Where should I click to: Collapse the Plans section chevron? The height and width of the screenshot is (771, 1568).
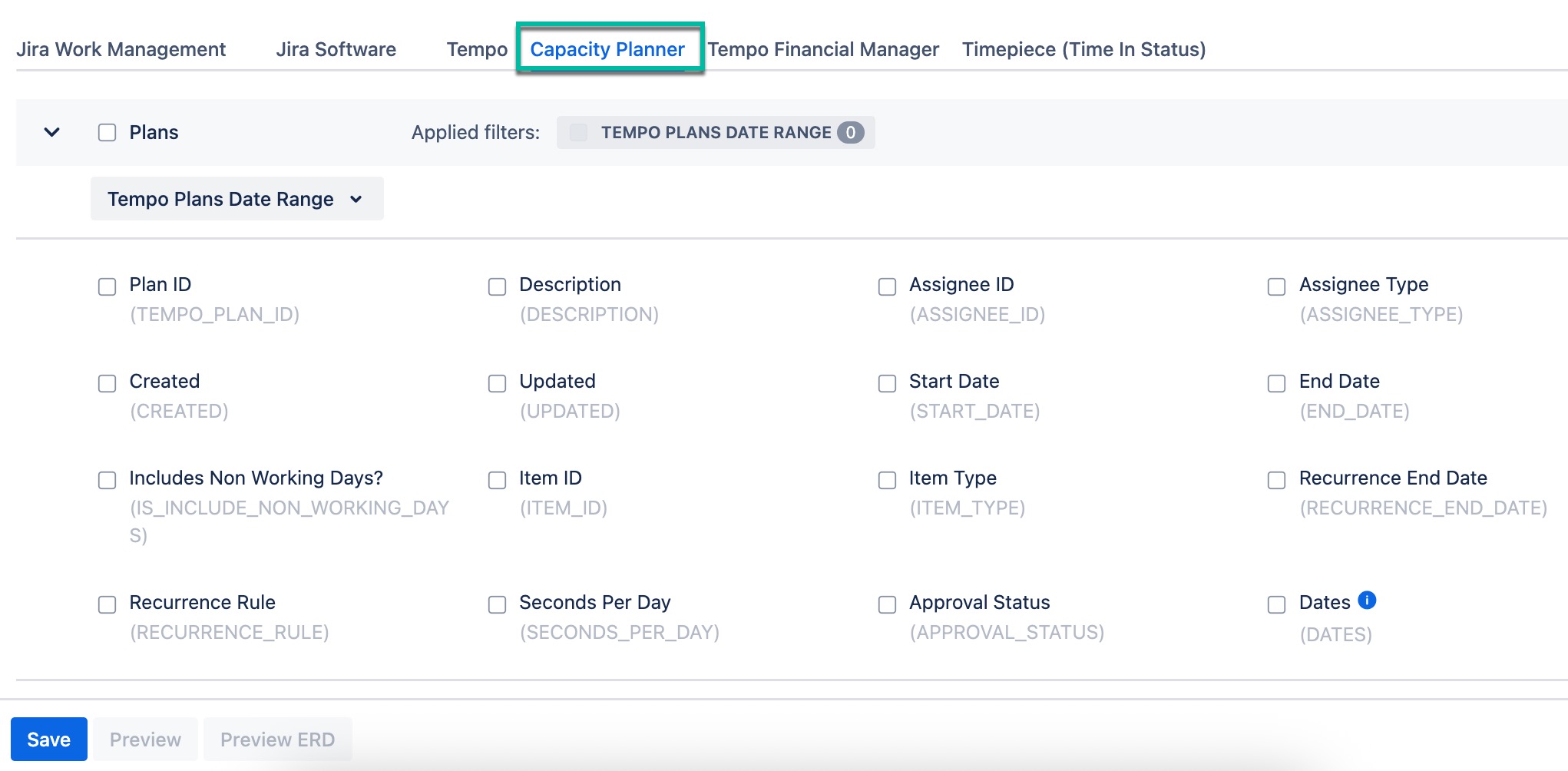click(x=52, y=132)
